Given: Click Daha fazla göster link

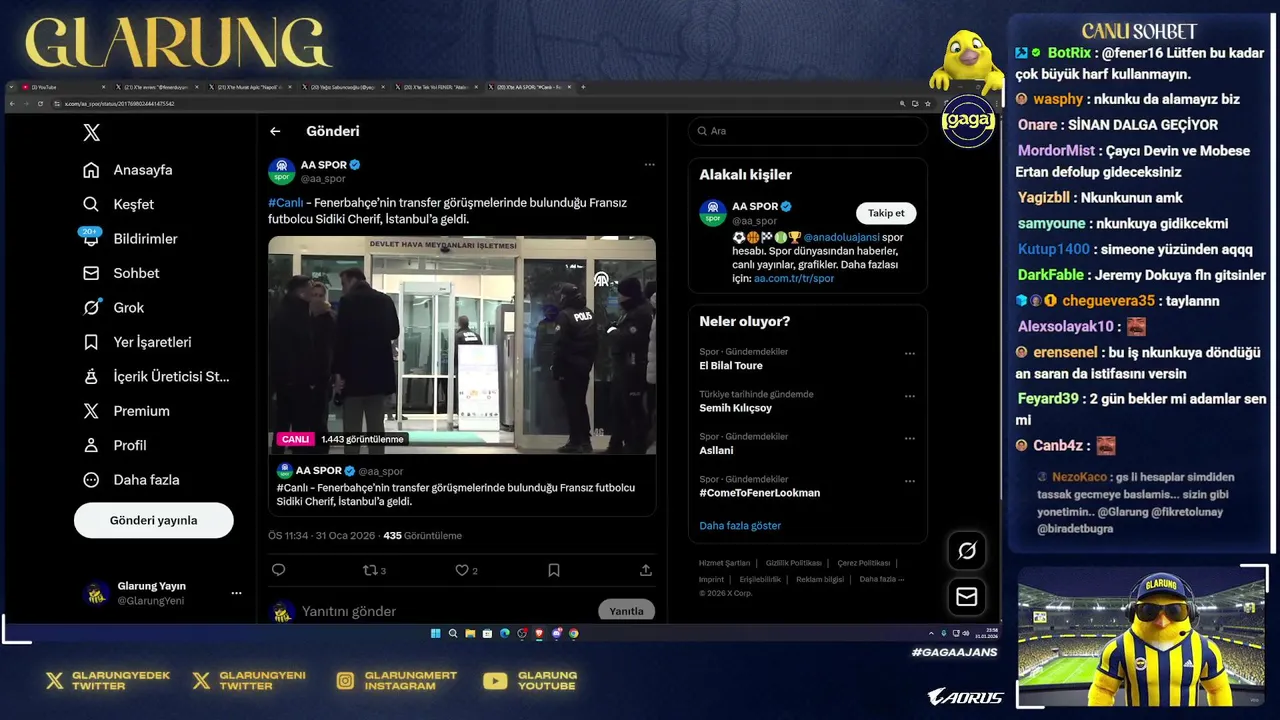Looking at the screenshot, I should (740, 526).
